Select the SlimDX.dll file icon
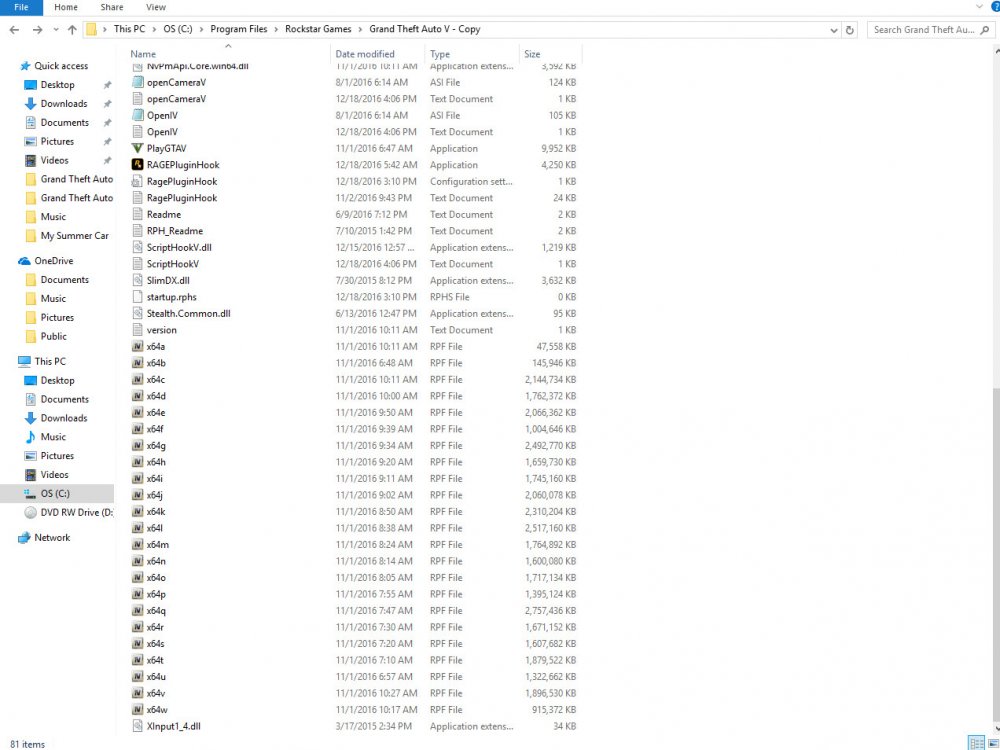The image size is (1000, 750). (x=137, y=280)
